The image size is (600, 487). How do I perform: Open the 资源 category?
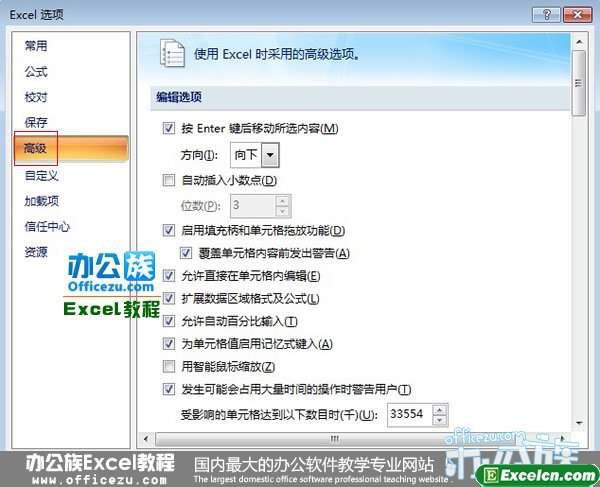[x=36, y=252]
